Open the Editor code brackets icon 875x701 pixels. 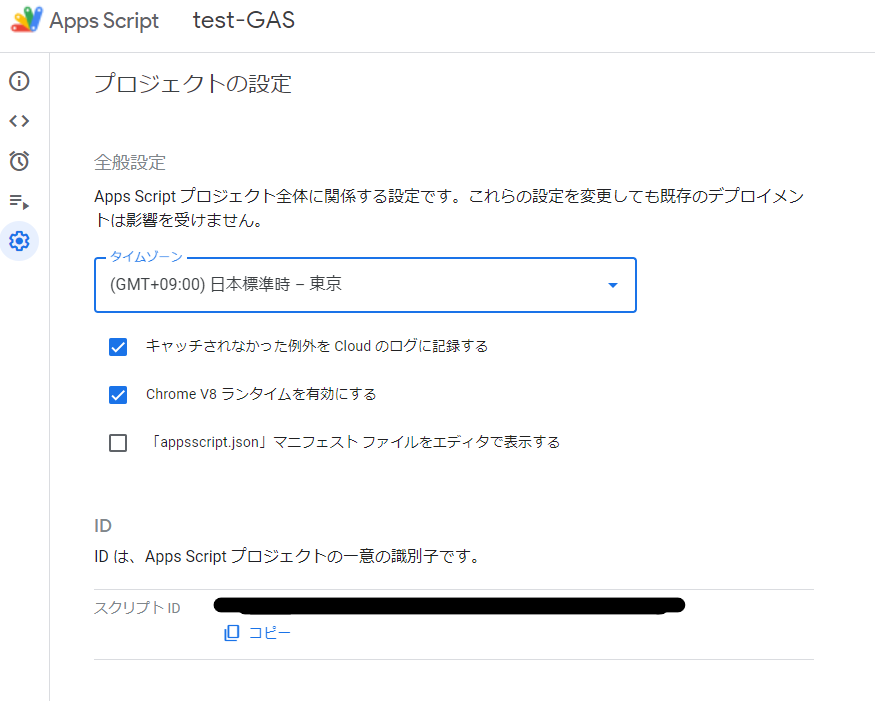click(19, 121)
